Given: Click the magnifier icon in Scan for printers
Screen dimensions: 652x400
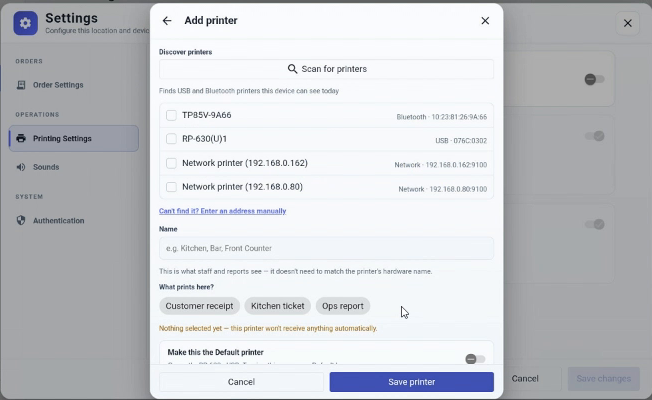Looking at the screenshot, I should point(292,69).
